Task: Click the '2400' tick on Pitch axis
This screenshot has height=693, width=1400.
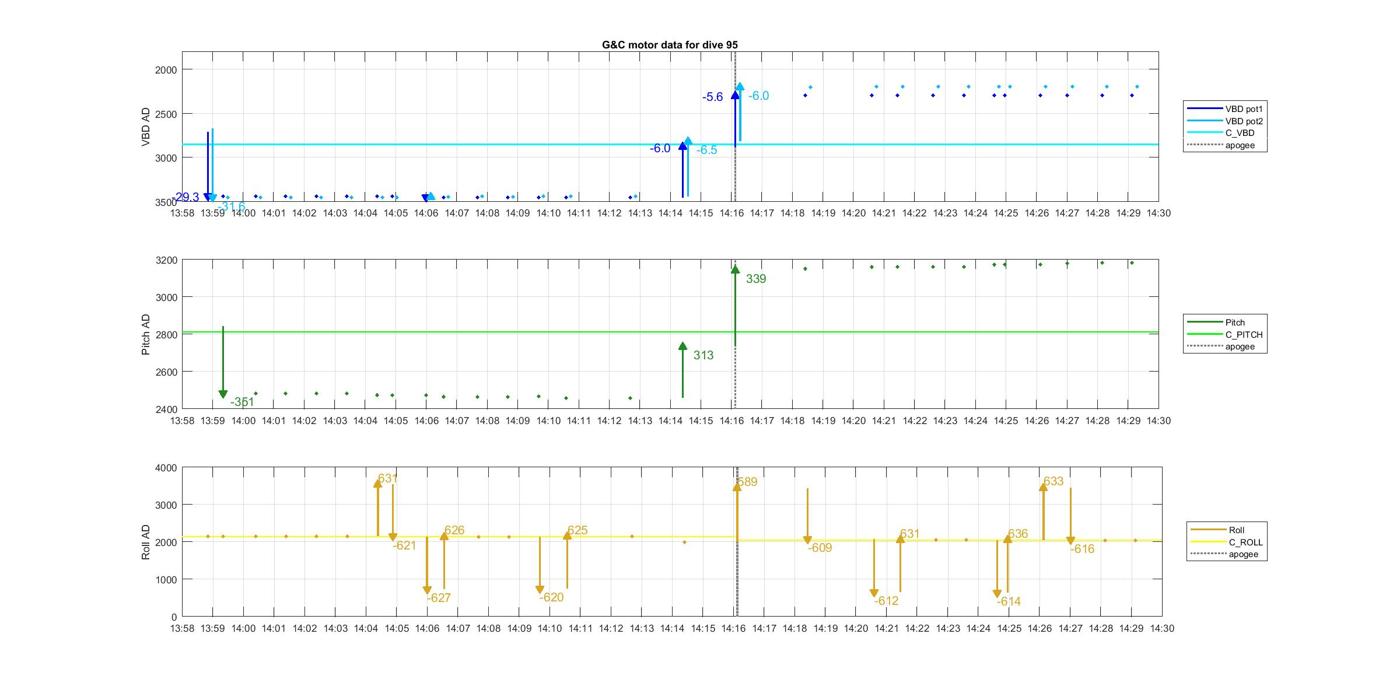Action: tap(165, 409)
